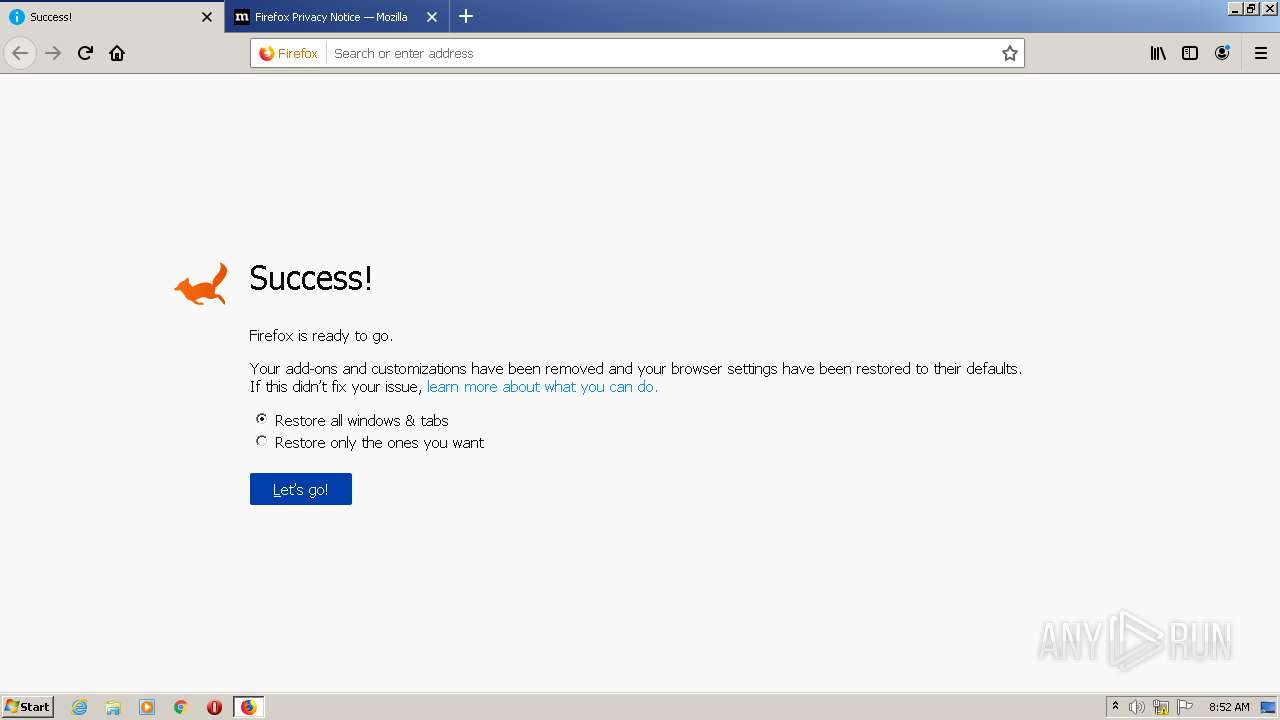1280x720 pixels.
Task: Click the Firefox identity icon in address bar
Action: coord(288,53)
